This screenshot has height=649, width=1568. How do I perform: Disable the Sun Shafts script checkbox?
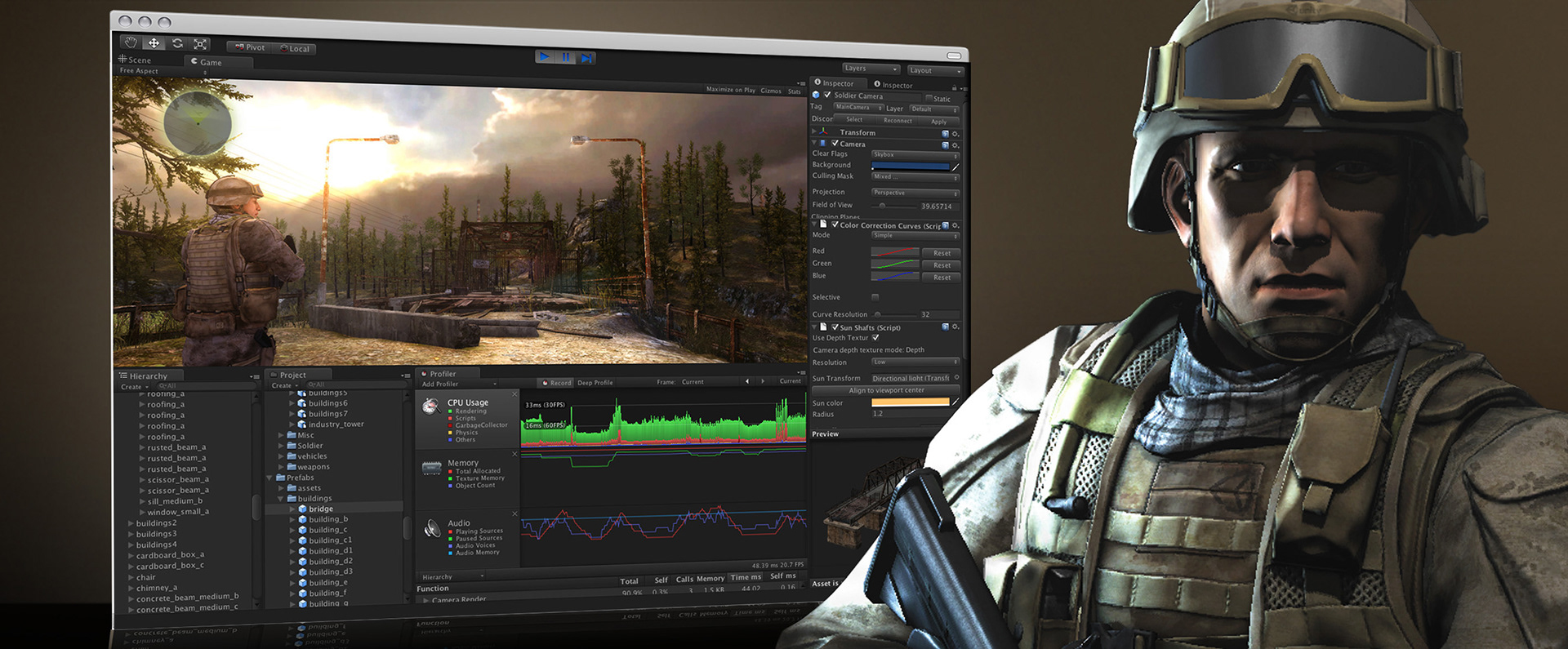click(835, 327)
